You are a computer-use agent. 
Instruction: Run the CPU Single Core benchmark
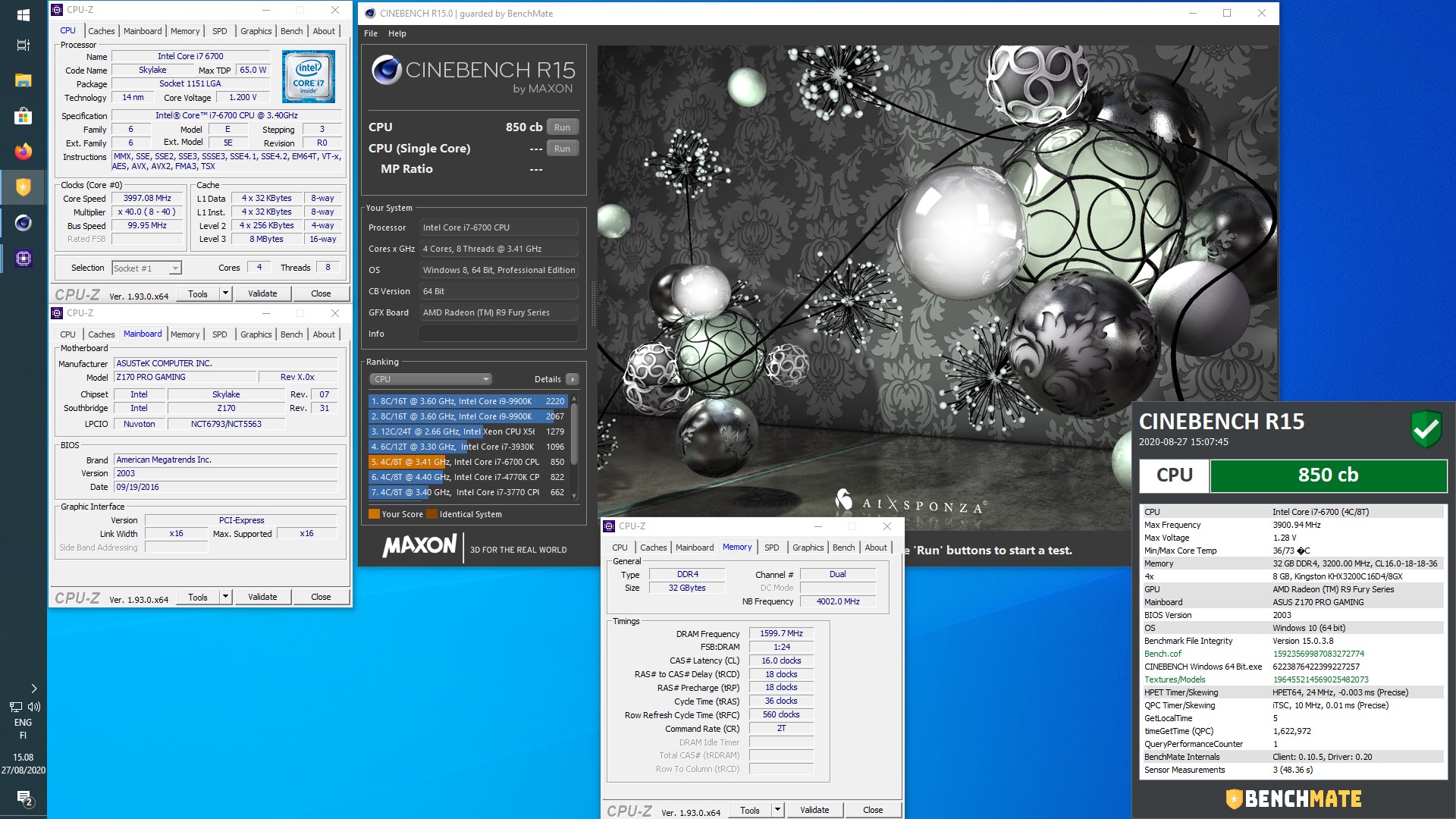(562, 149)
